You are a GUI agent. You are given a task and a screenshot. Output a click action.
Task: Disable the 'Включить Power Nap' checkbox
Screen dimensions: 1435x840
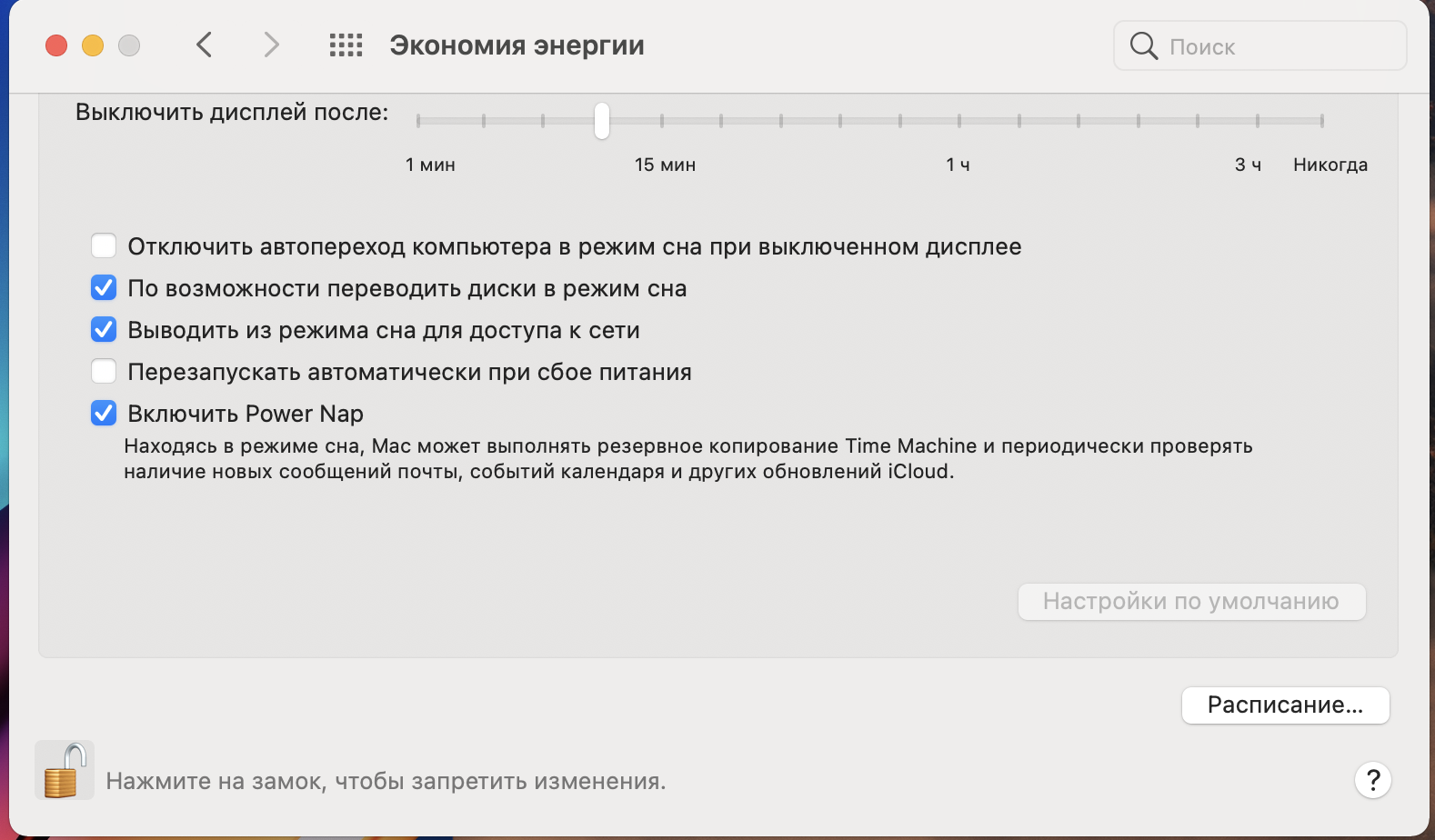coord(104,414)
